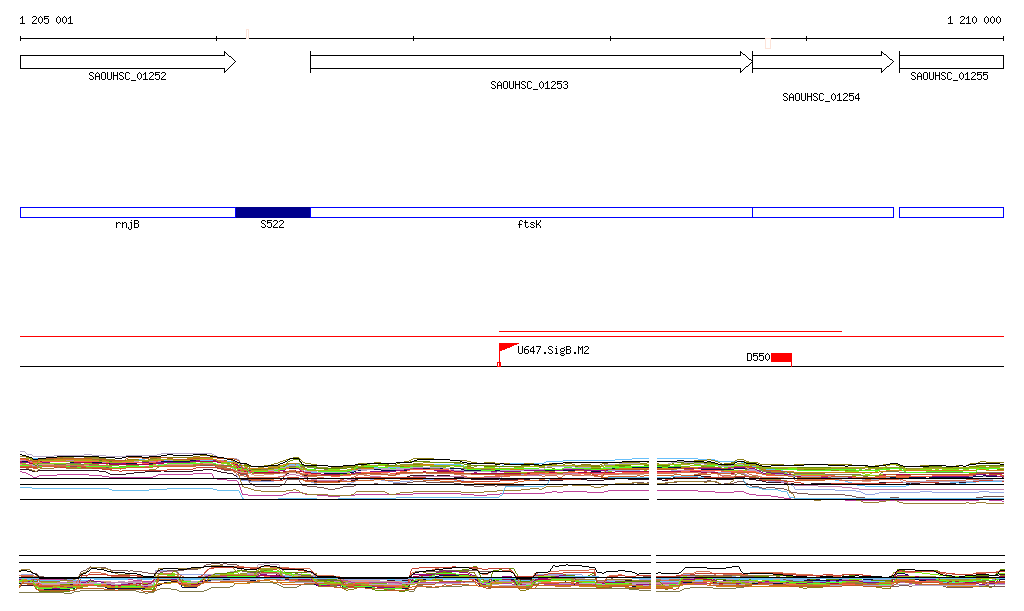Click the unlabeled segment bar below SAOUHSC_01254

822,212
